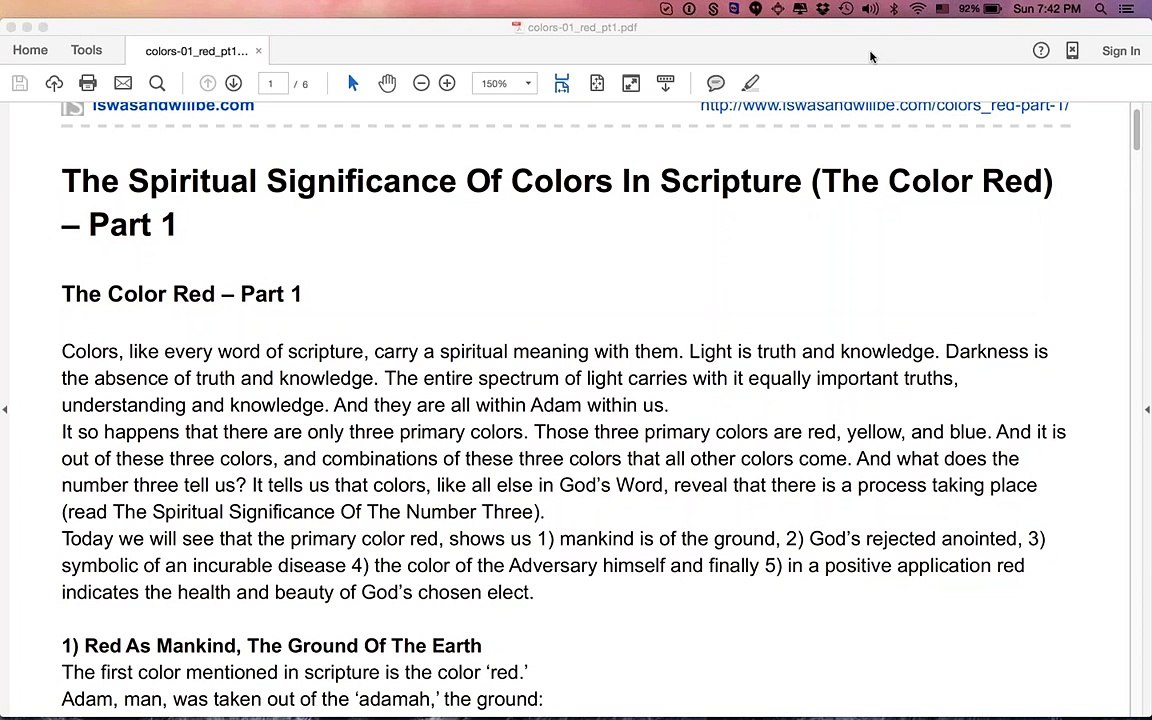The image size is (1152, 720).
Task: Select the arrow selection tool
Action: pos(353,83)
